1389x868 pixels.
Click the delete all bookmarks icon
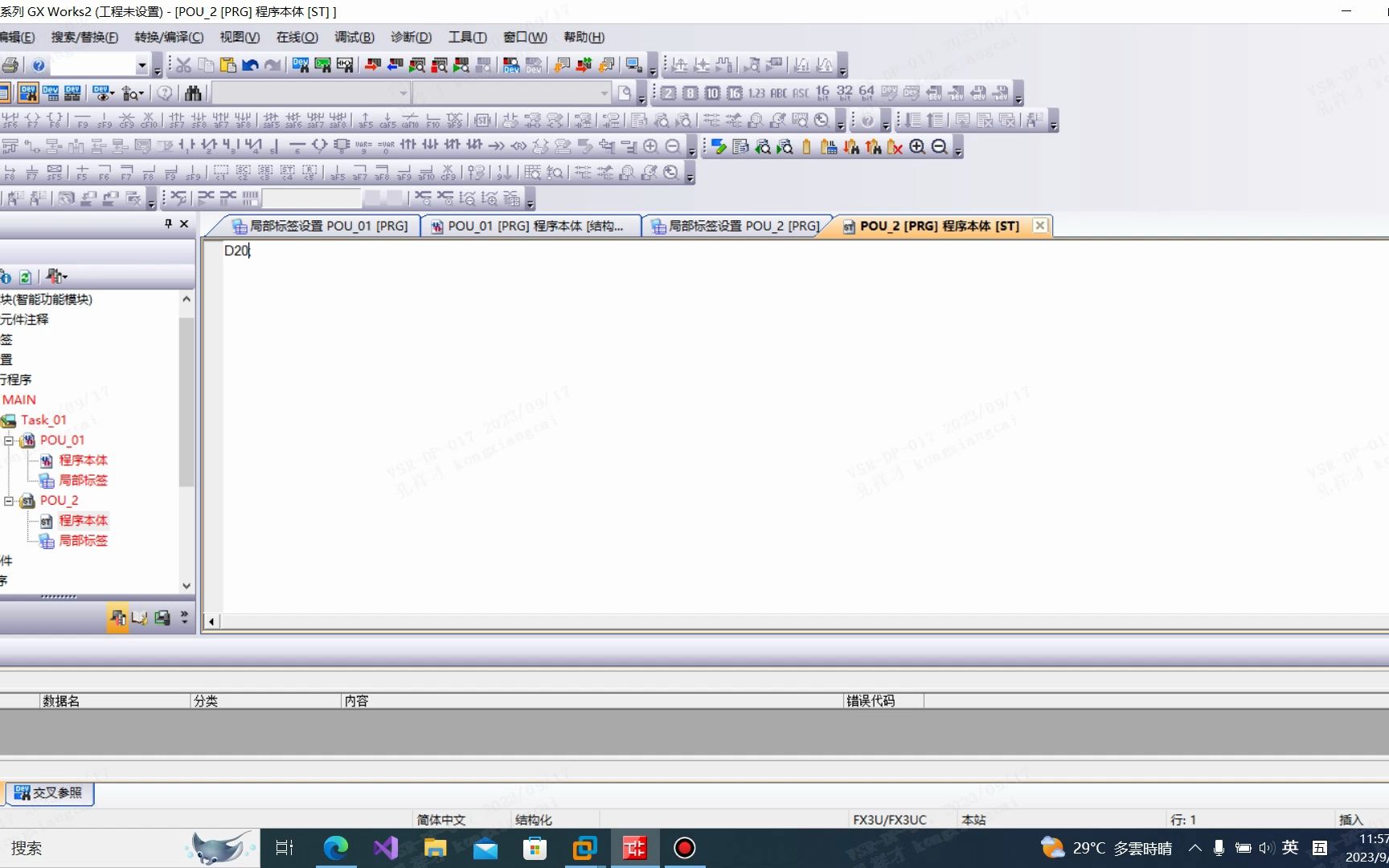895,147
